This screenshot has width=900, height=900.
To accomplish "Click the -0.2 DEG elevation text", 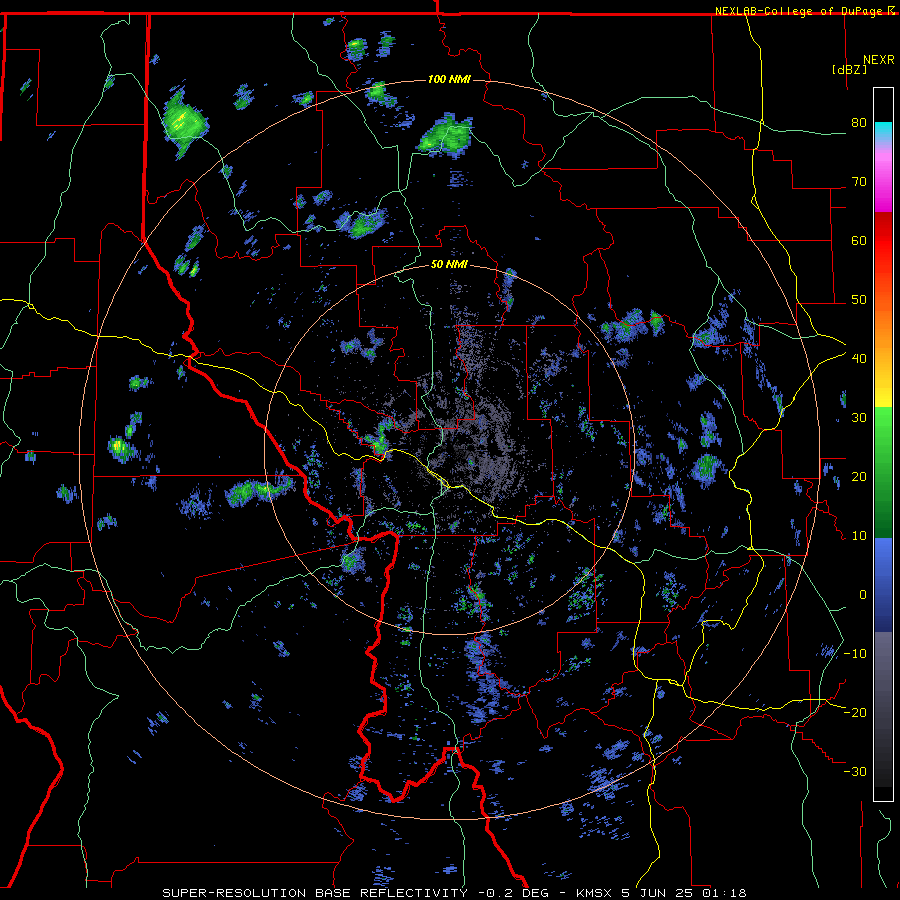I will click(513, 893).
